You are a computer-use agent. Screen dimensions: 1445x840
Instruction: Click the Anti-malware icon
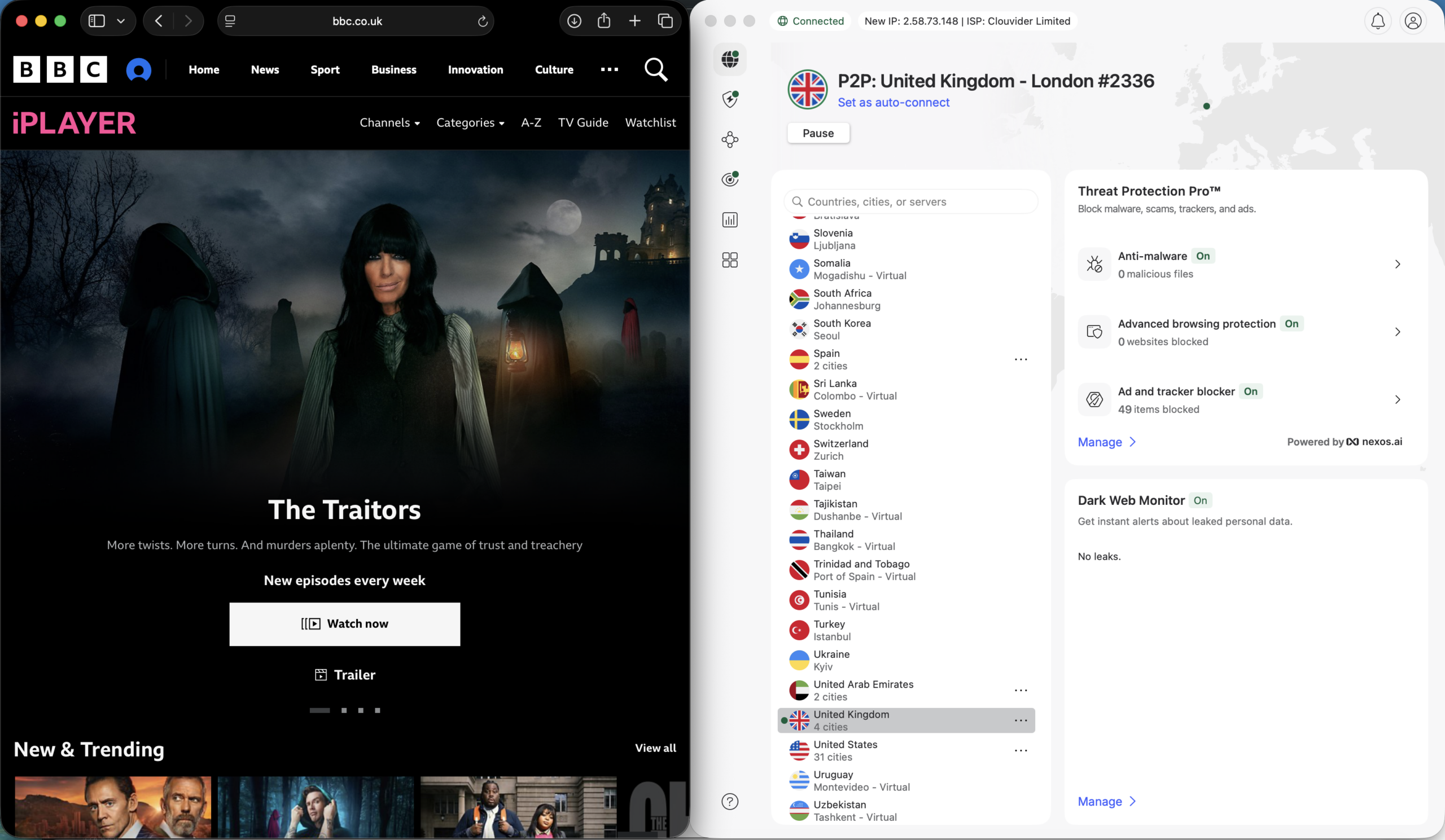point(1094,264)
